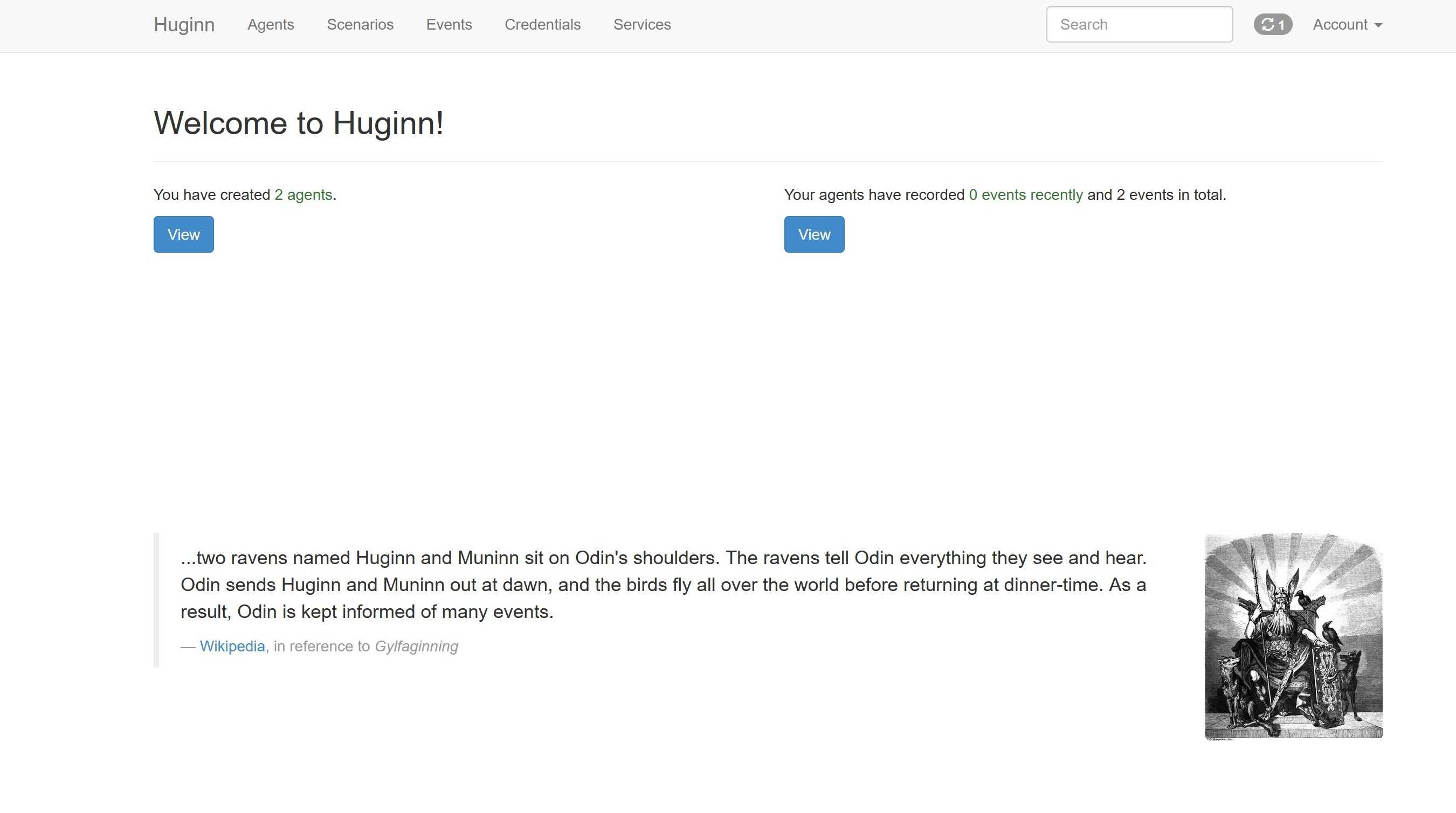Screen dimensions: 1456x813
Task: Select the Welcome to Huginn heading
Action: [x=299, y=123]
